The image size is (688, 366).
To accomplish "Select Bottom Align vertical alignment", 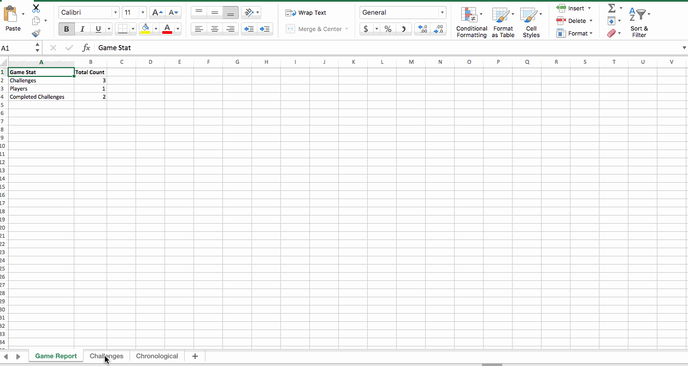I will coord(230,12).
